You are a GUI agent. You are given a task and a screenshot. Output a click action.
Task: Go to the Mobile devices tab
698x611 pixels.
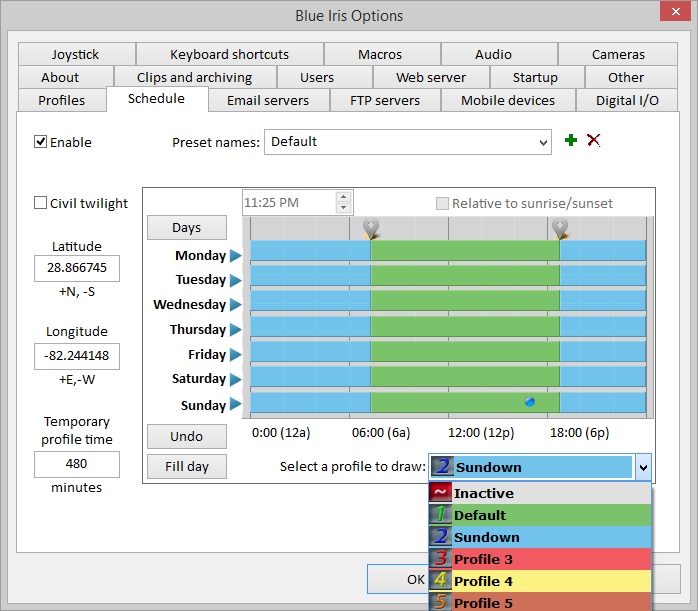point(508,100)
